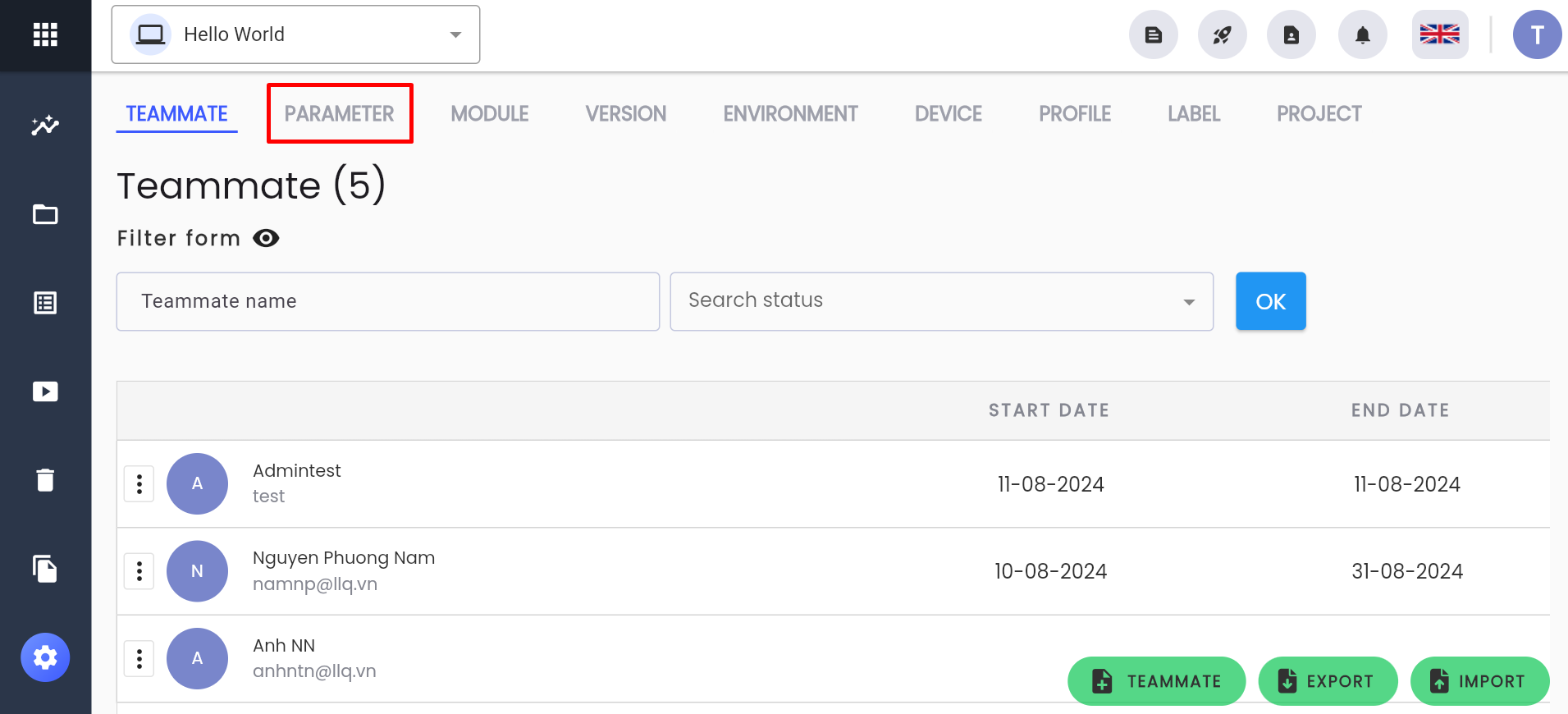Focus the Teammate name input field
Screen dimensions: 1568x714
pos(388,301)
